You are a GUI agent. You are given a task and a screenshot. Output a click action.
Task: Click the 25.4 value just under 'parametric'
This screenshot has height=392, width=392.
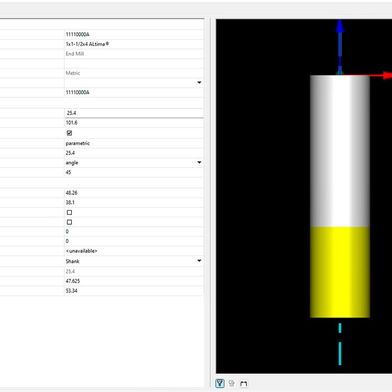coord(70,153)
